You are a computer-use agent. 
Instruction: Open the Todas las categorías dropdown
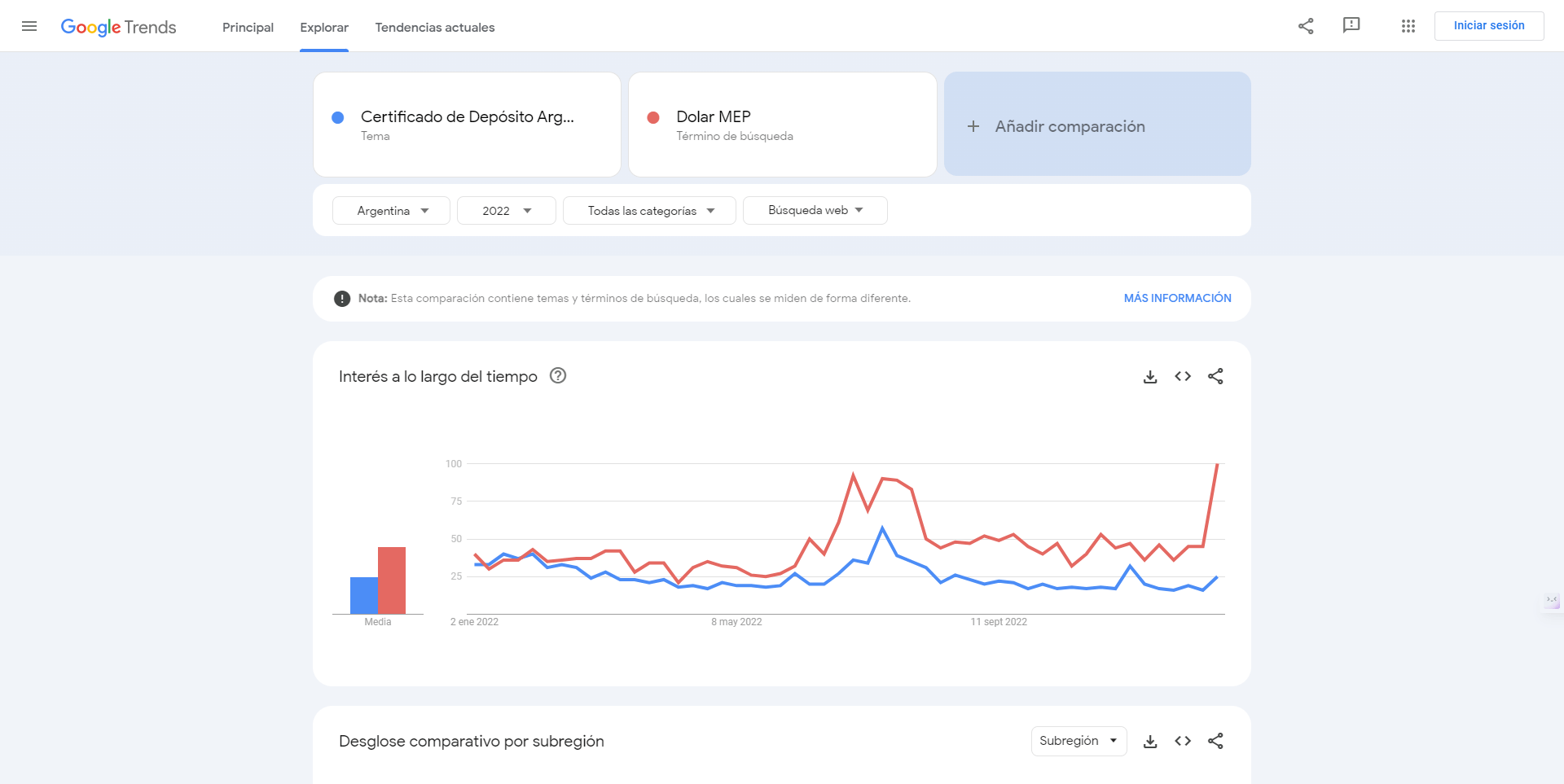point(649,210)
